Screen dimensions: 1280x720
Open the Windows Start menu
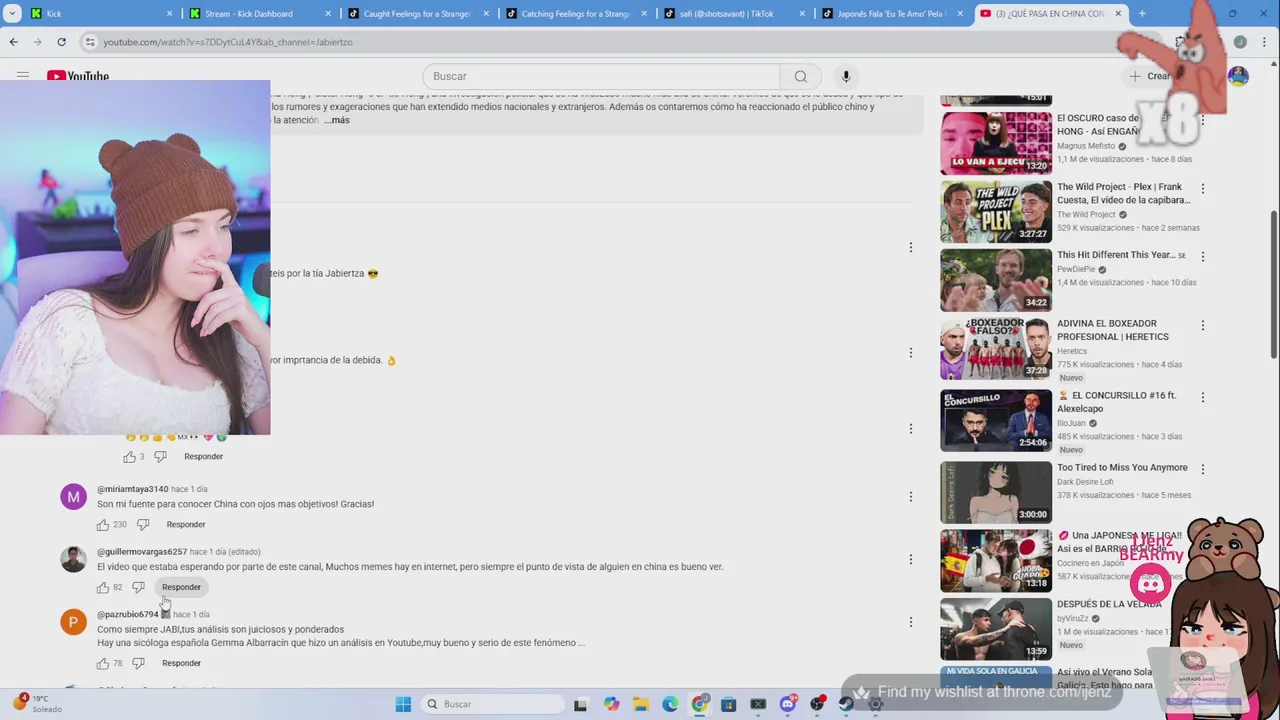coord(403,704)
